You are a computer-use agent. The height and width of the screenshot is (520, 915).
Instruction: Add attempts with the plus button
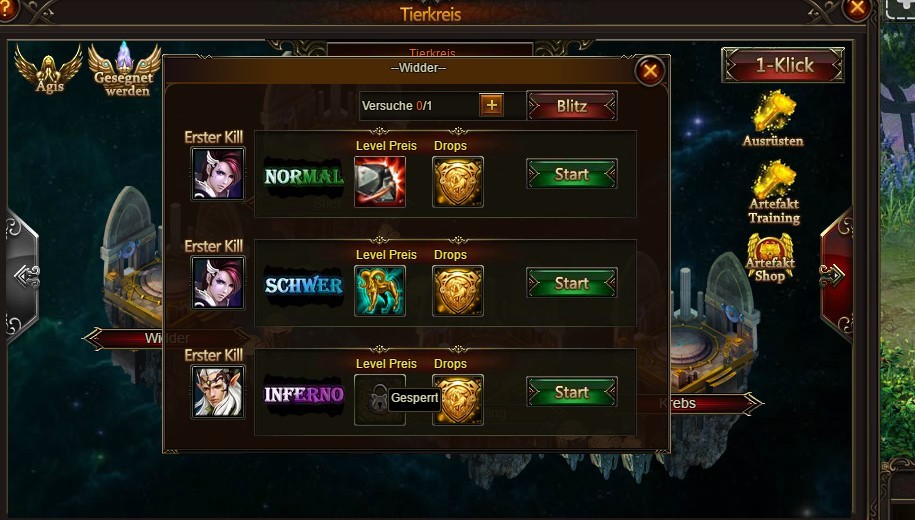(x=491, y=105)
